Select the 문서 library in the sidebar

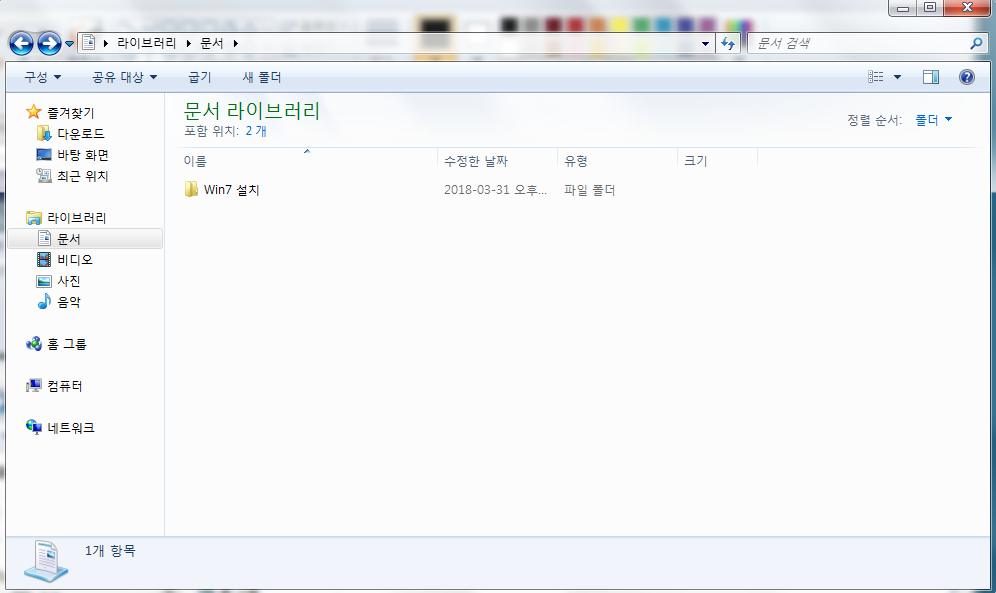(x=86, y=238)
